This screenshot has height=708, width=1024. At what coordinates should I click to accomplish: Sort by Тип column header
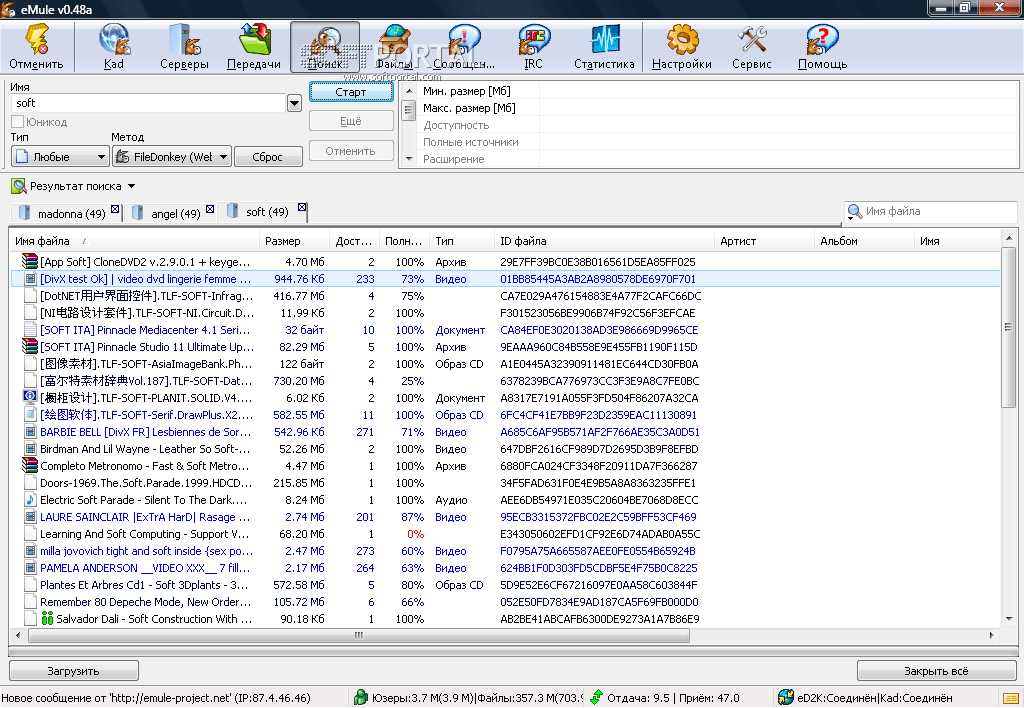(463, 241)
